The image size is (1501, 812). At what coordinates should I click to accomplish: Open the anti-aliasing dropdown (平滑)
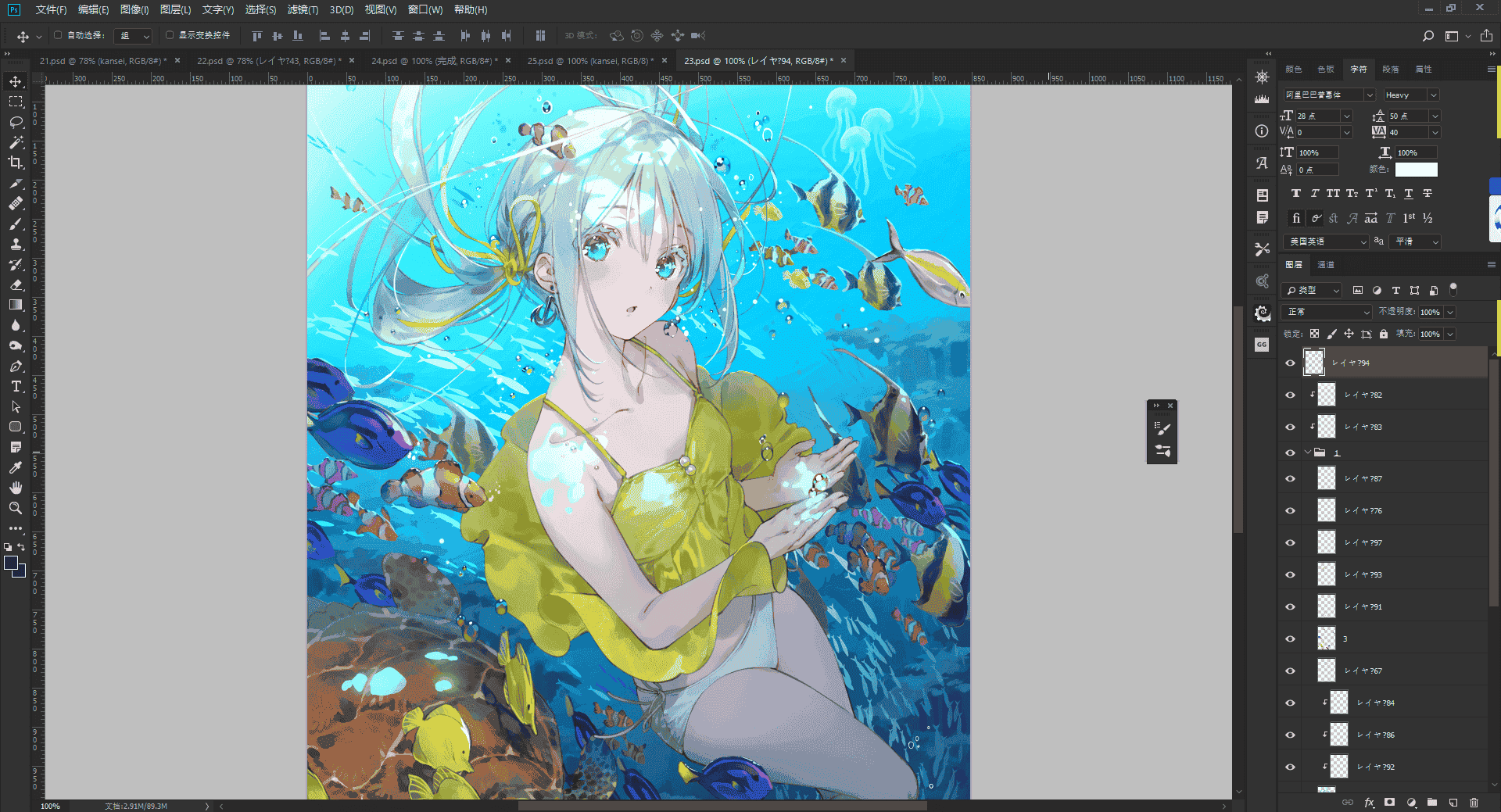pos(1416,241)
